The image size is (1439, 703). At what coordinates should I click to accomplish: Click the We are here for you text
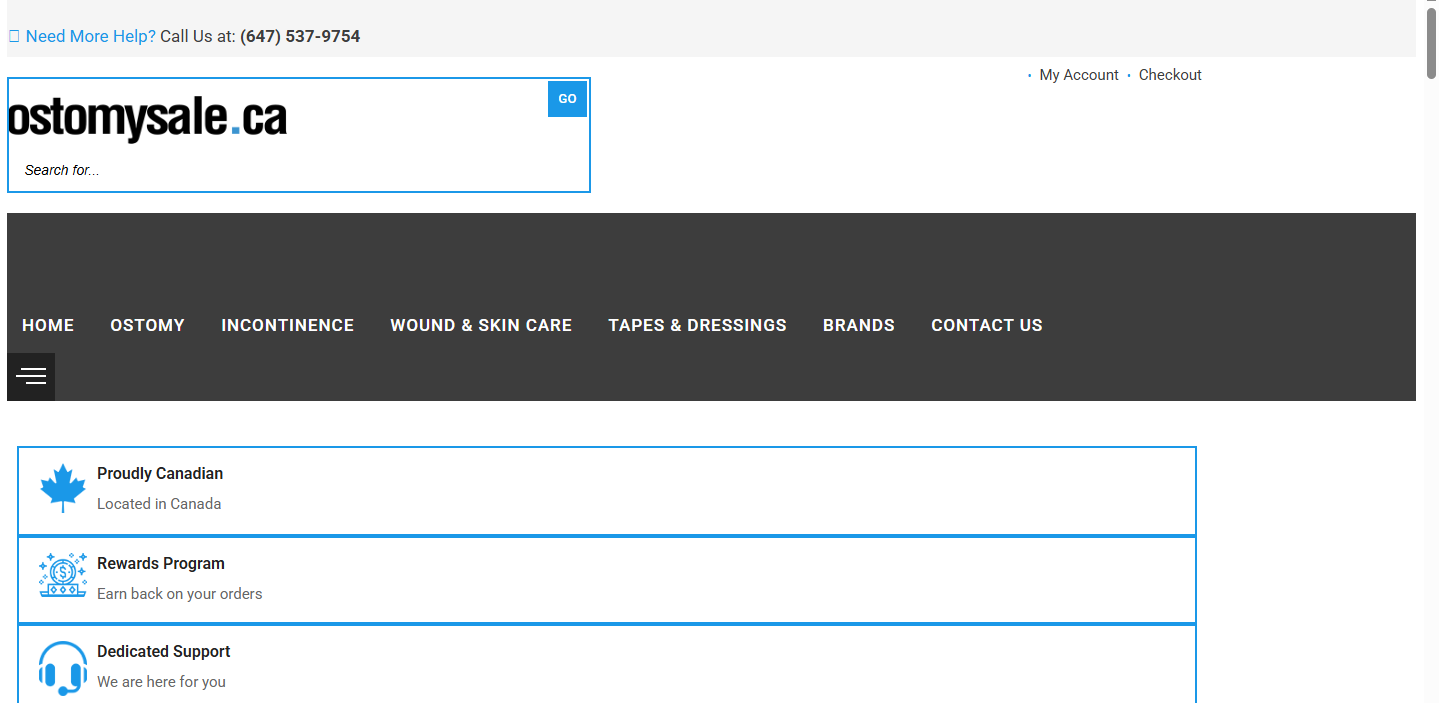coord(161,682)
